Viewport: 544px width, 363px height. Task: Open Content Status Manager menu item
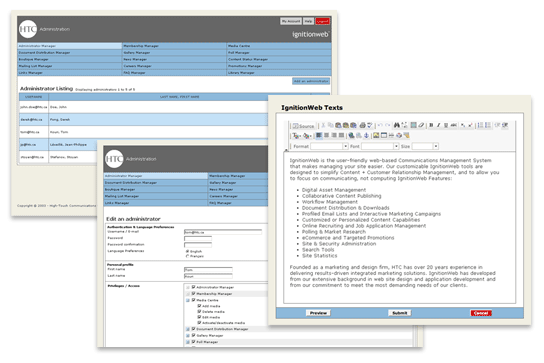tap(279, 59)
